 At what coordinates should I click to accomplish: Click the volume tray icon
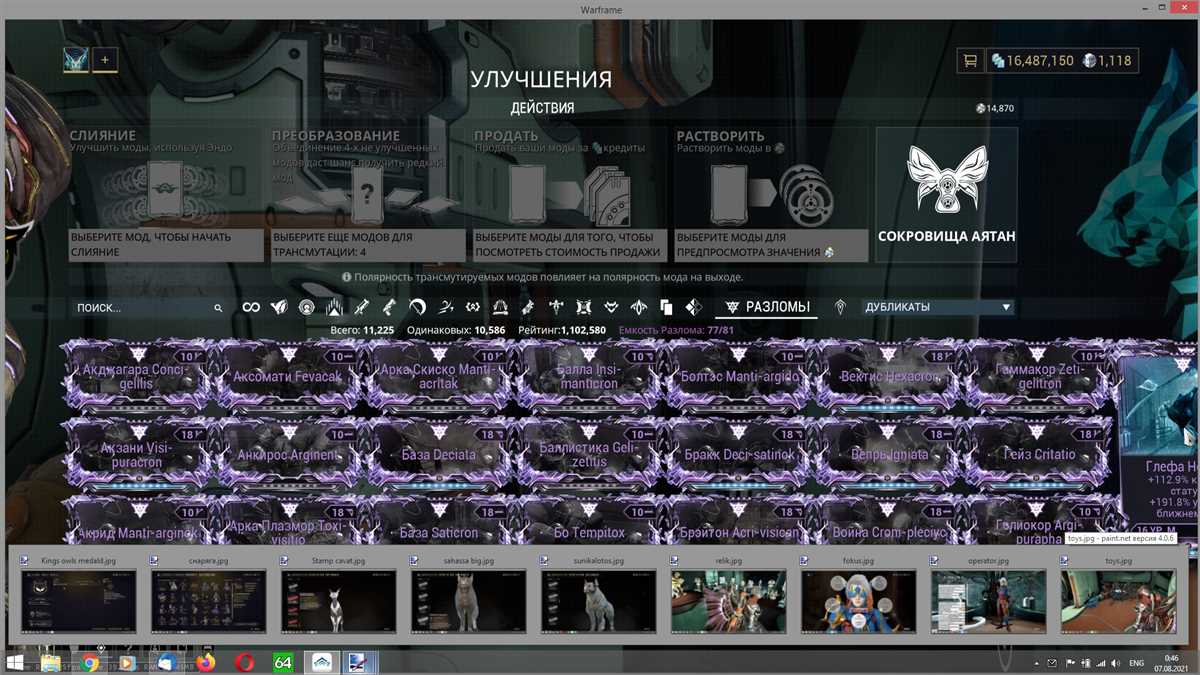point(1116,663)
